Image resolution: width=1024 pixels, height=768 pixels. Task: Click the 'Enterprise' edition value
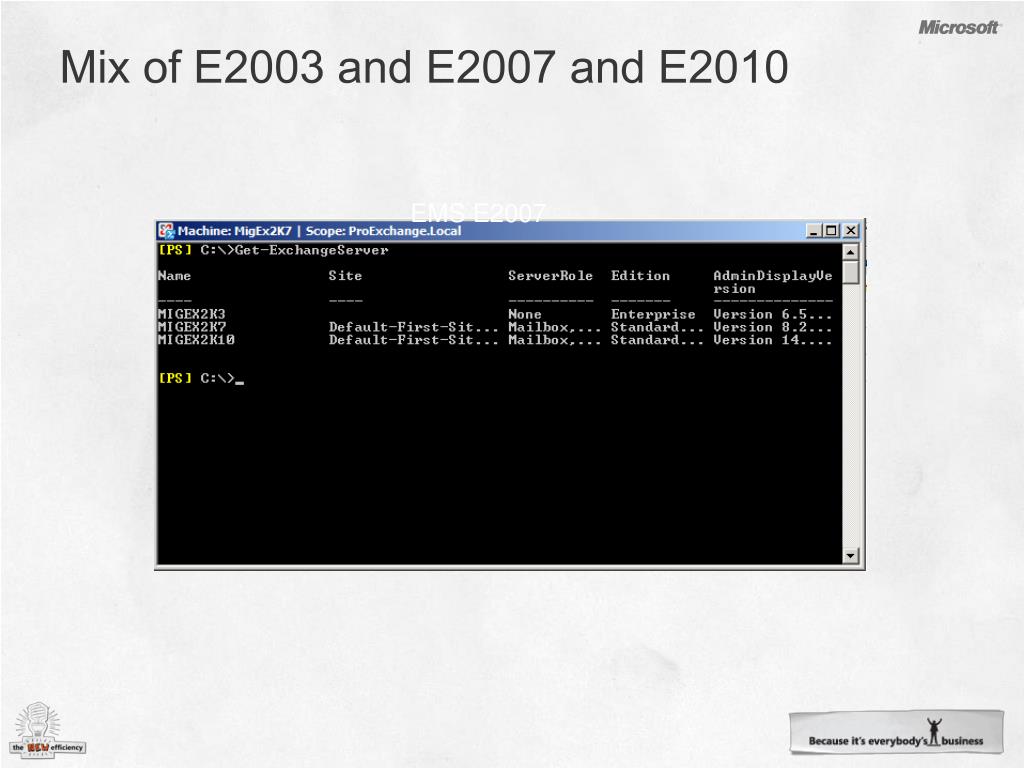tap(653, 314)
